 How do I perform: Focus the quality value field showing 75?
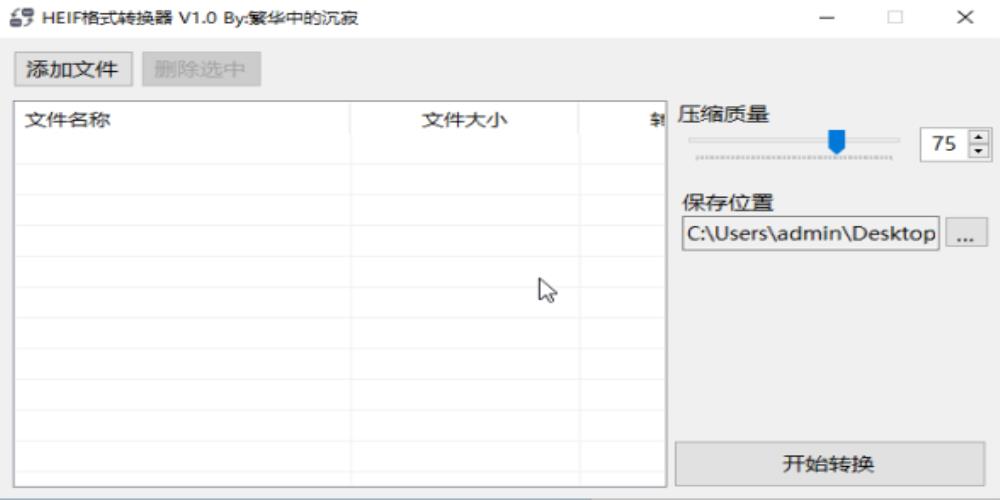(944, 144)
